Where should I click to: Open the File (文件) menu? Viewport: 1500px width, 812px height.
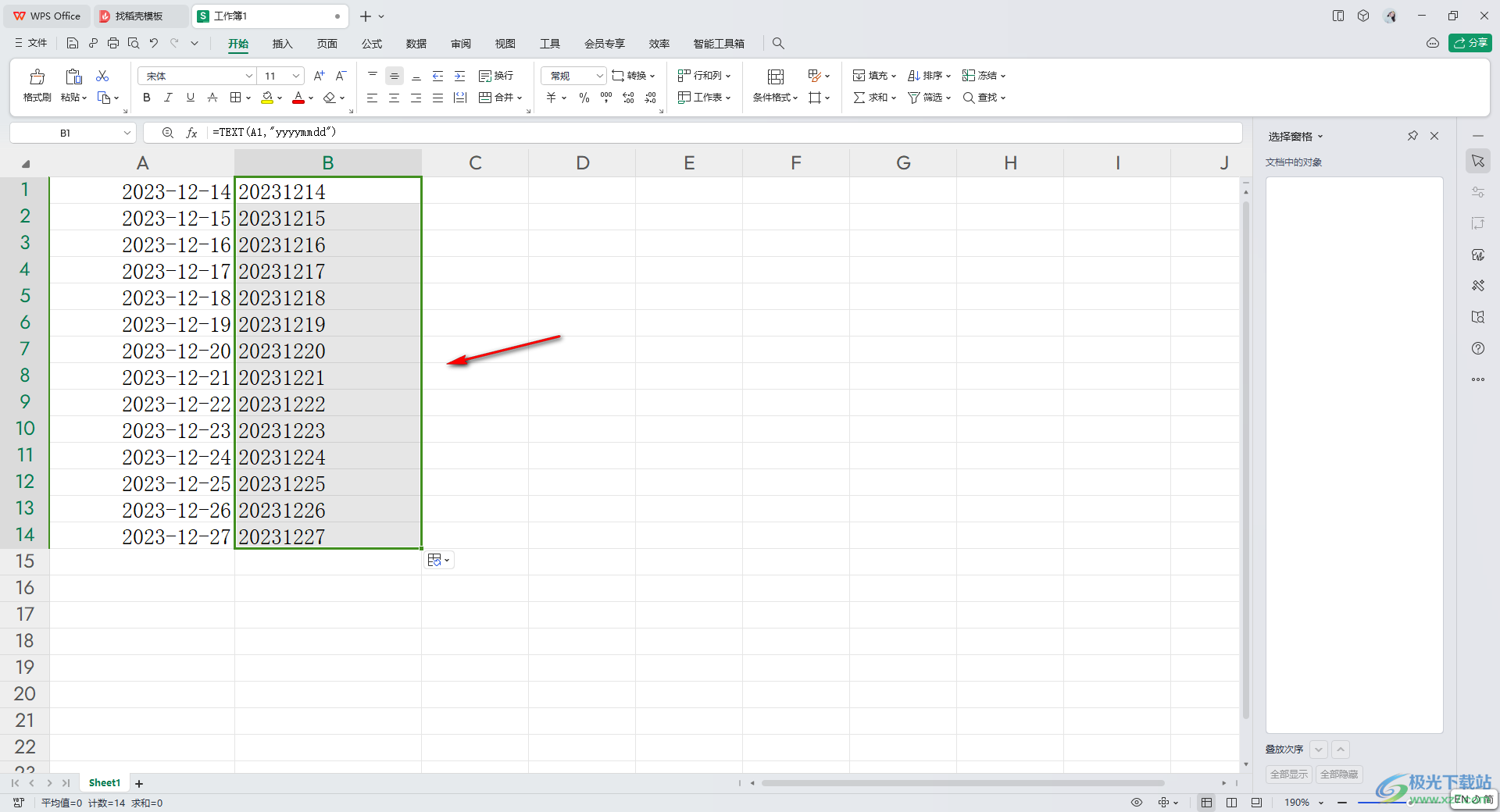(x=31, y=43)
